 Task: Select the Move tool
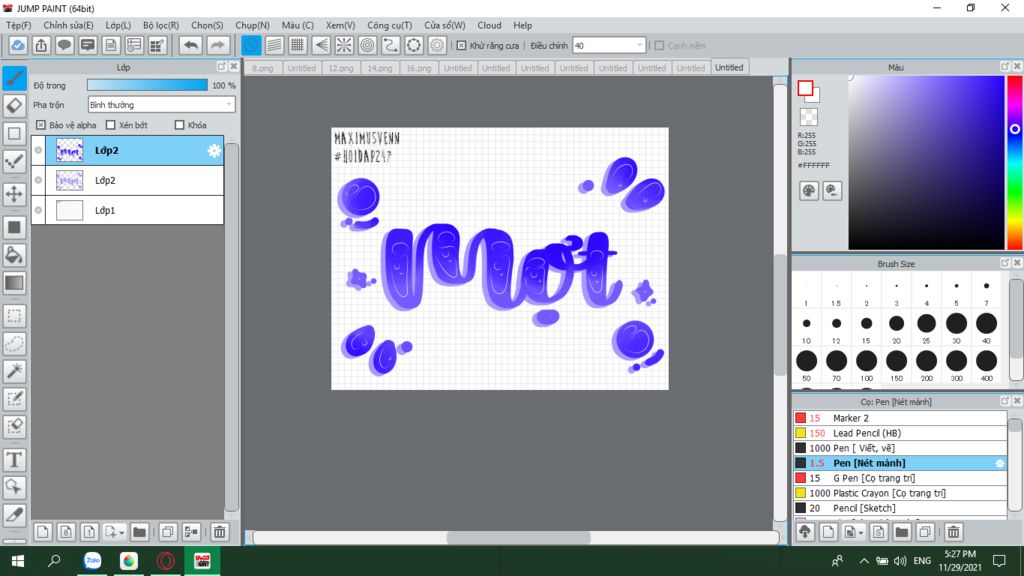14,194
